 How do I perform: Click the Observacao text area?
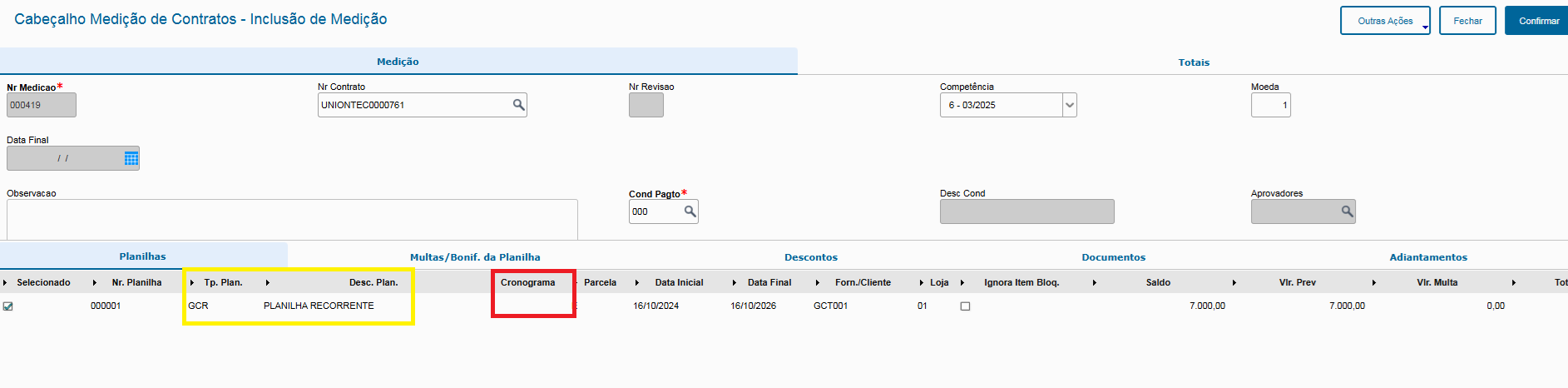tap(292, 219)
